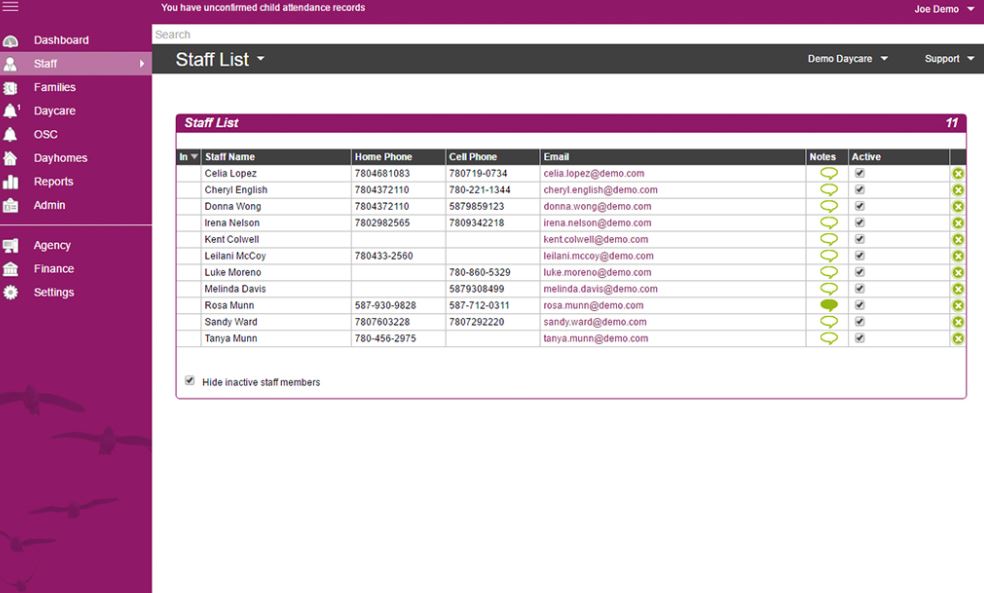Uncheck Active box for Kent Colwell

860,238
